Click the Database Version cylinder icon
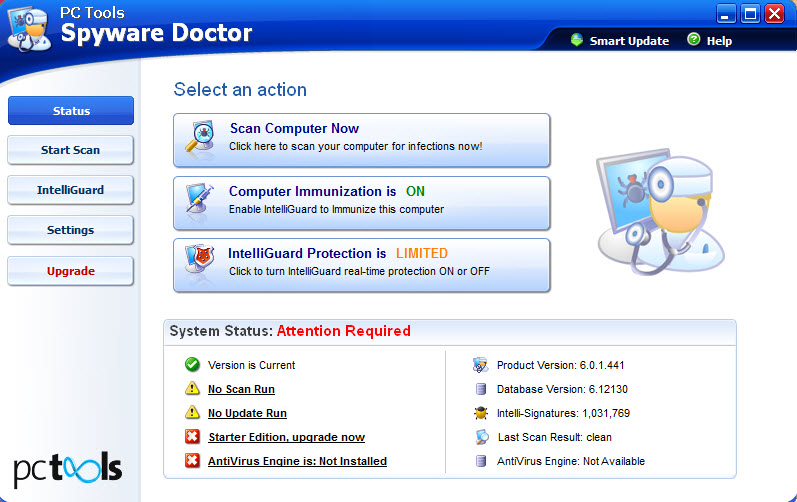This screenshot has width=797, height=502. pyautogui.click(x=481, y=389)
